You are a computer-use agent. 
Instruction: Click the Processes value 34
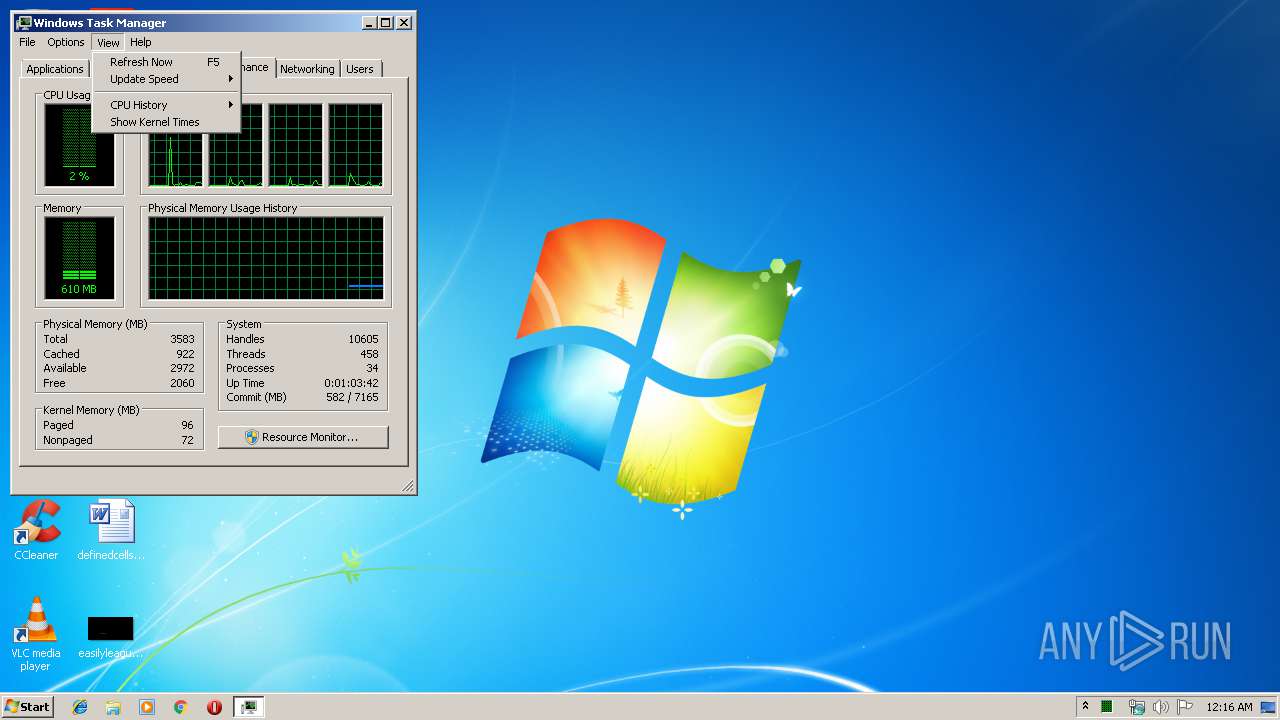372,368
